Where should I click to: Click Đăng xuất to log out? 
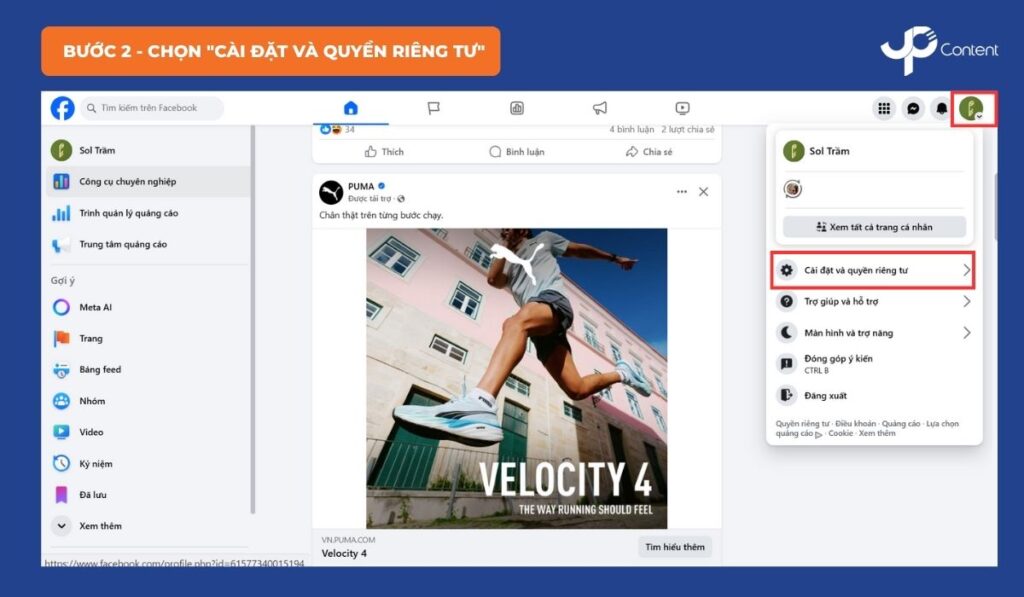point(825,395)
